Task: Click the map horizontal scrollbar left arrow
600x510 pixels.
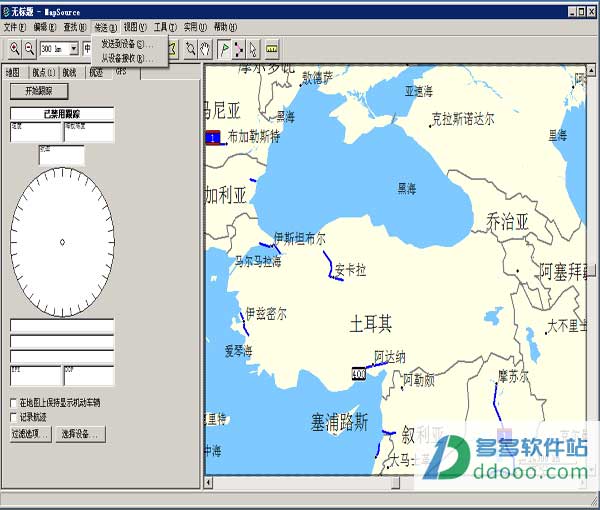Action: [x=208, y=482]
